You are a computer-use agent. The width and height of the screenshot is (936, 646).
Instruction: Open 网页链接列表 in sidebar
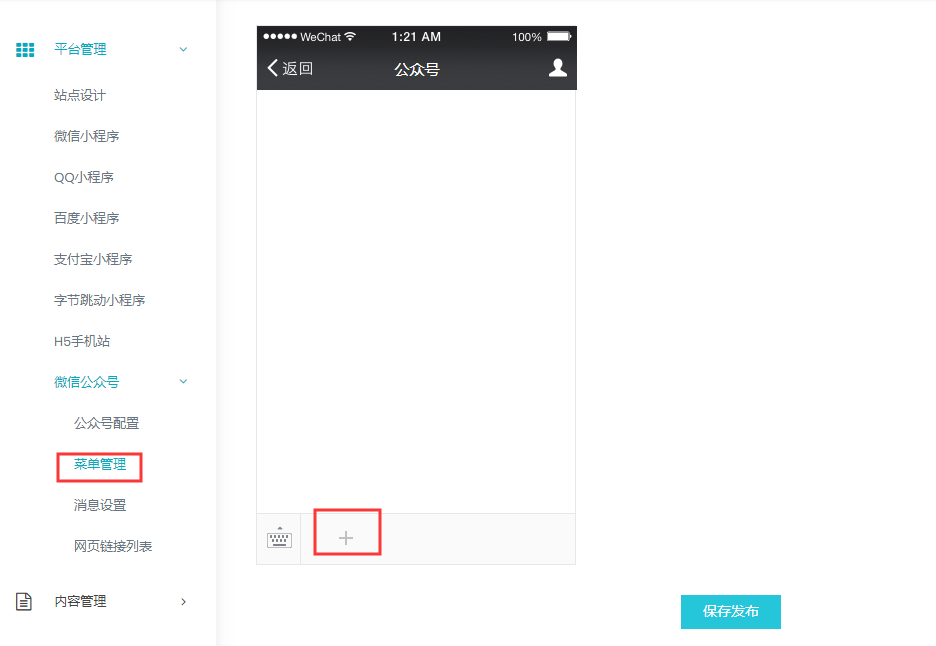[113, 546]
